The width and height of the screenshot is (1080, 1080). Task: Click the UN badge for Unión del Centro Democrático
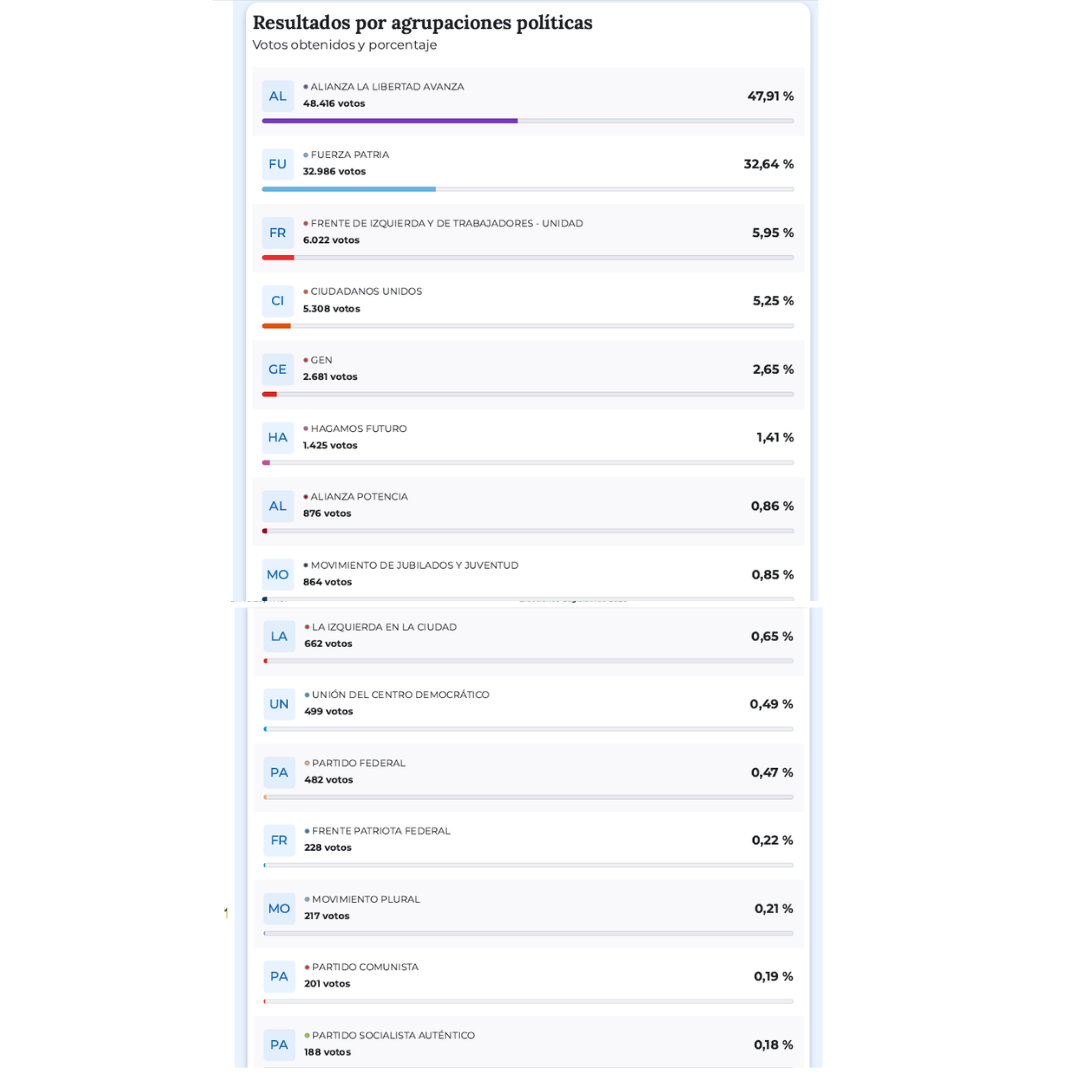[279, 704]
